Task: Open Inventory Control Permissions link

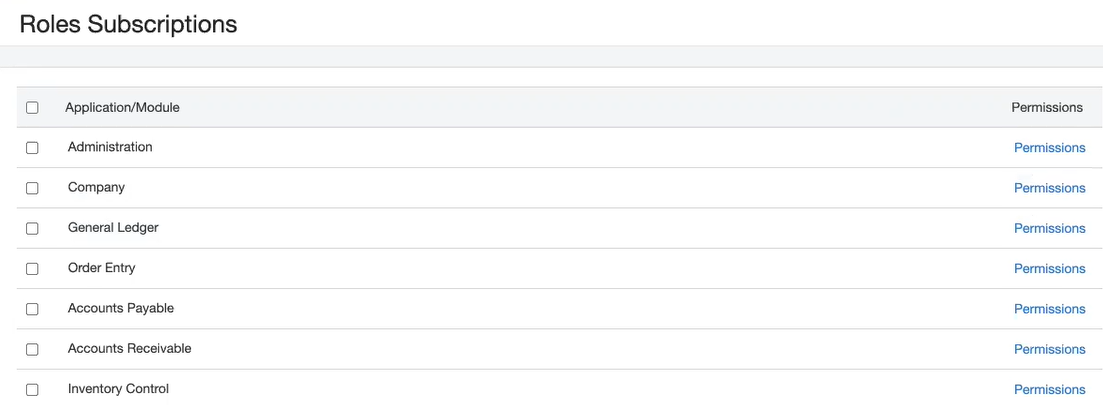Action: click(x=1049, y=389)
